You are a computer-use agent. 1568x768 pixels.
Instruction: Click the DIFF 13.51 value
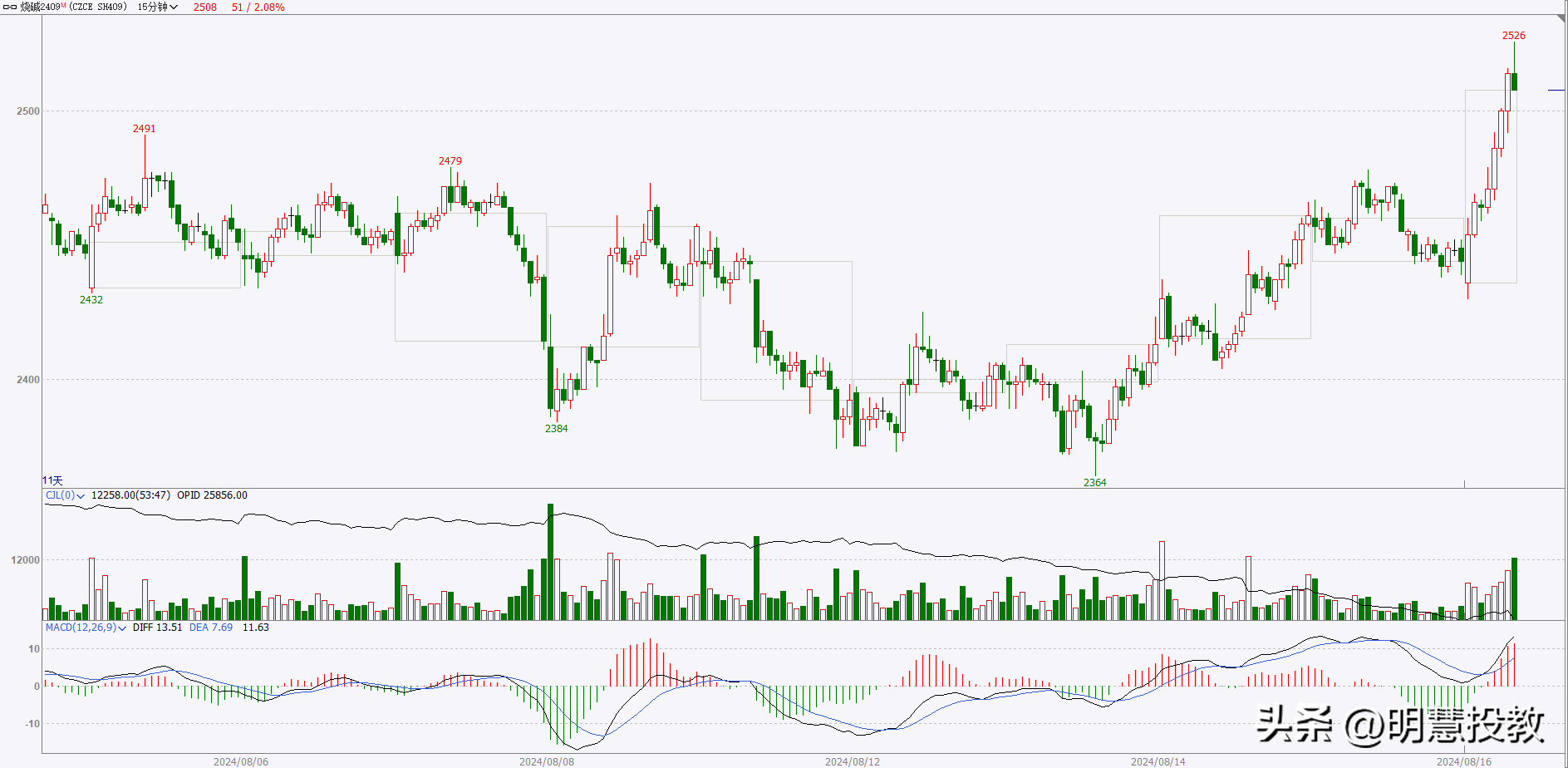[x=157, y=628]
